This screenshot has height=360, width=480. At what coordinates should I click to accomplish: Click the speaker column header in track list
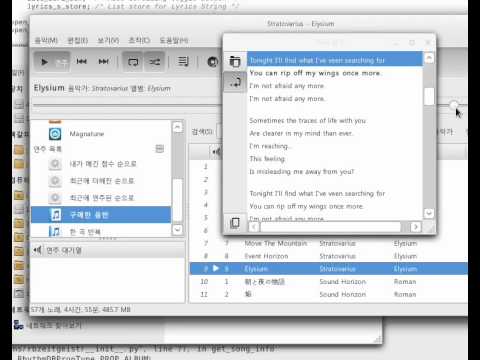216,152
